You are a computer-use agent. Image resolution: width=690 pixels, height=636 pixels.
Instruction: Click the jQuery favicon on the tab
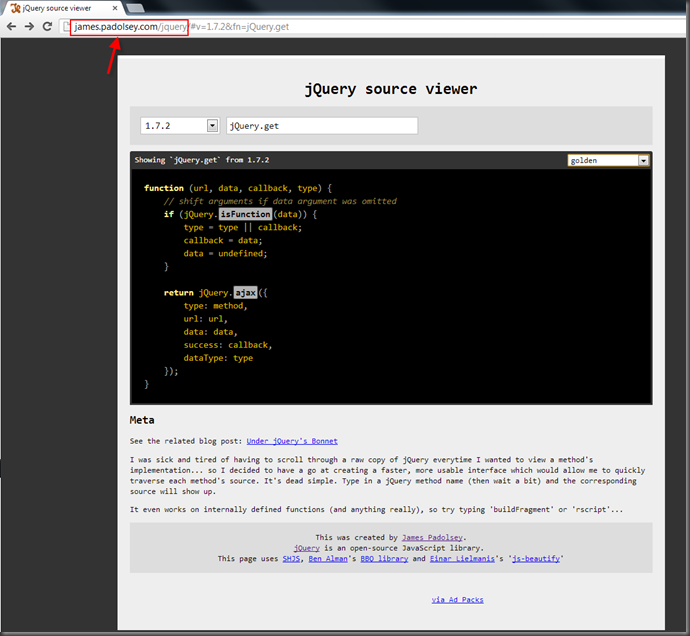click(15, 8)
